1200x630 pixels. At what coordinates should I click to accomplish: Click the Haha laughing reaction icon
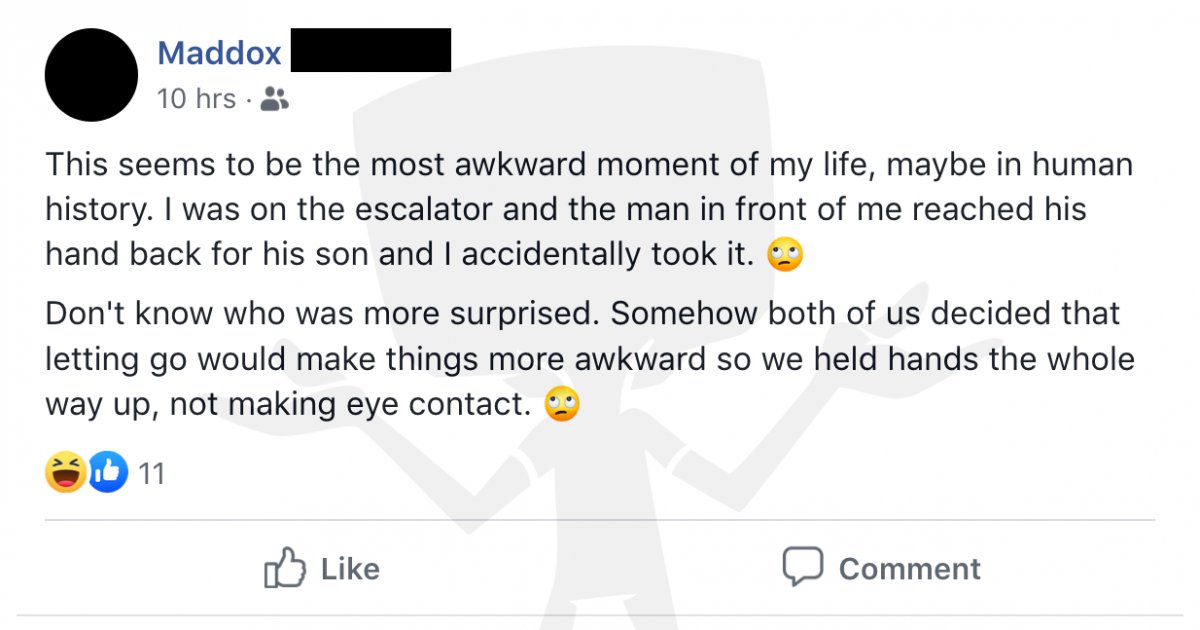(65, 472)
